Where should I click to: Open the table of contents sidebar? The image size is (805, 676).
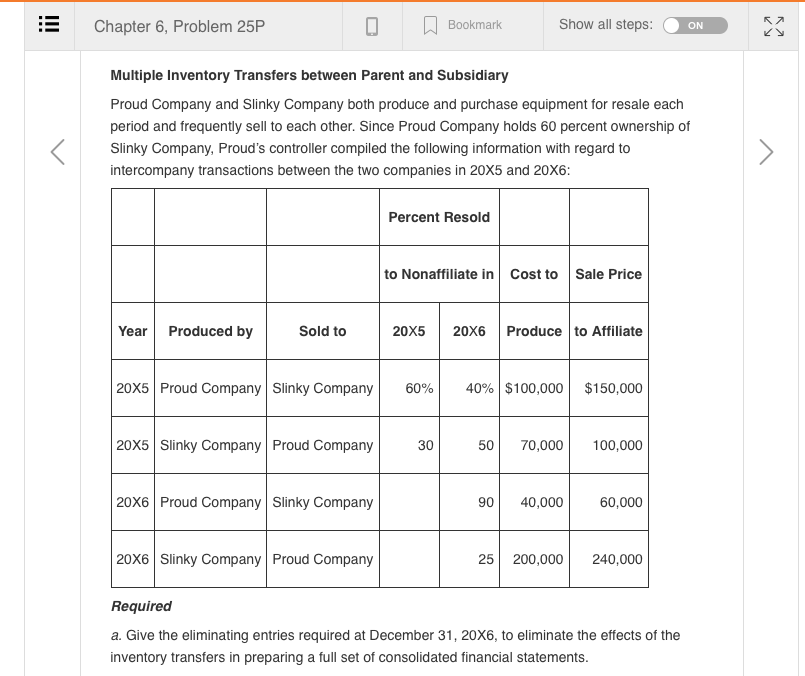click(x=47, y=26)
